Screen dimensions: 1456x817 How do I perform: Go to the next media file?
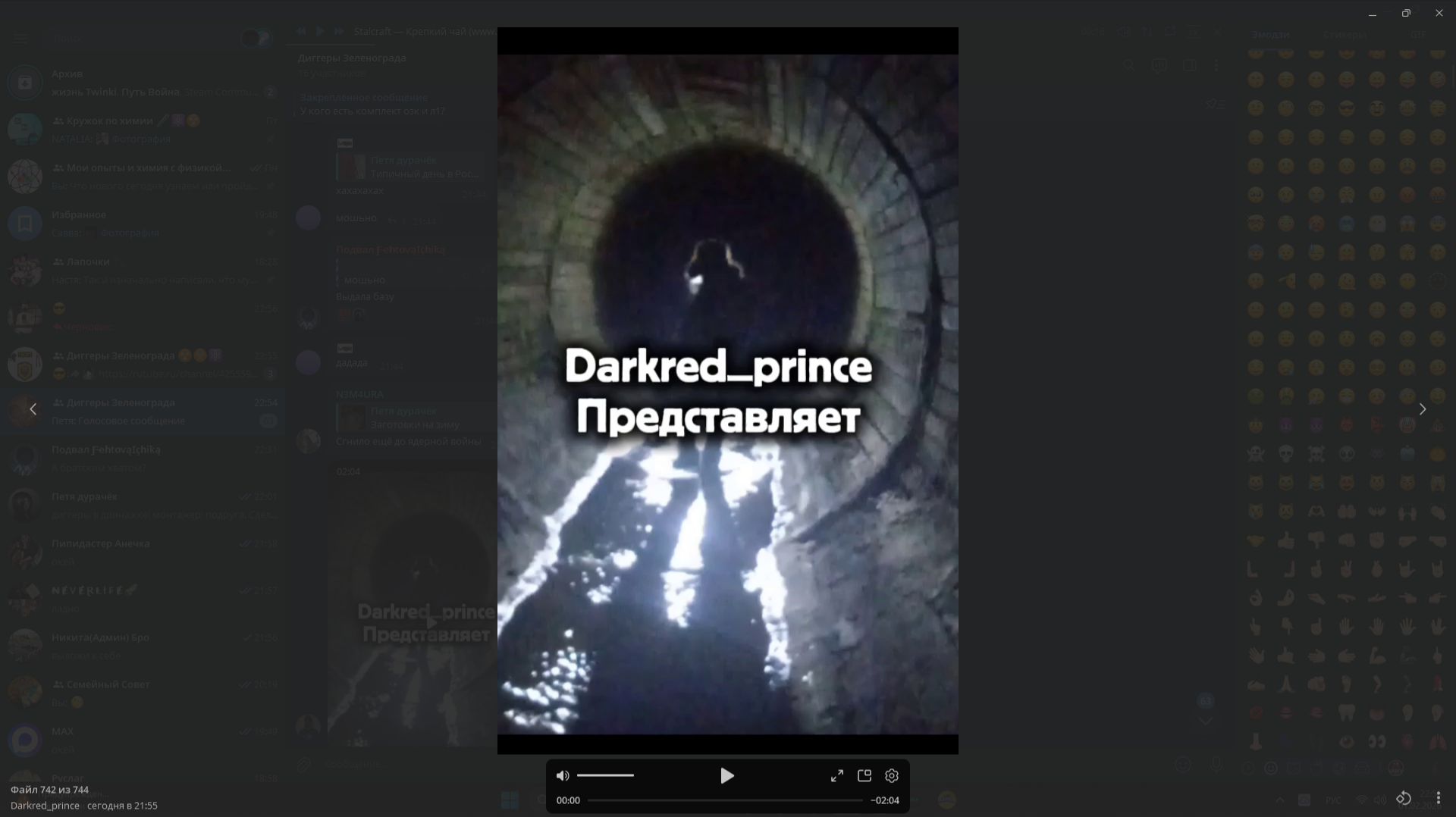pos(1423,409)
